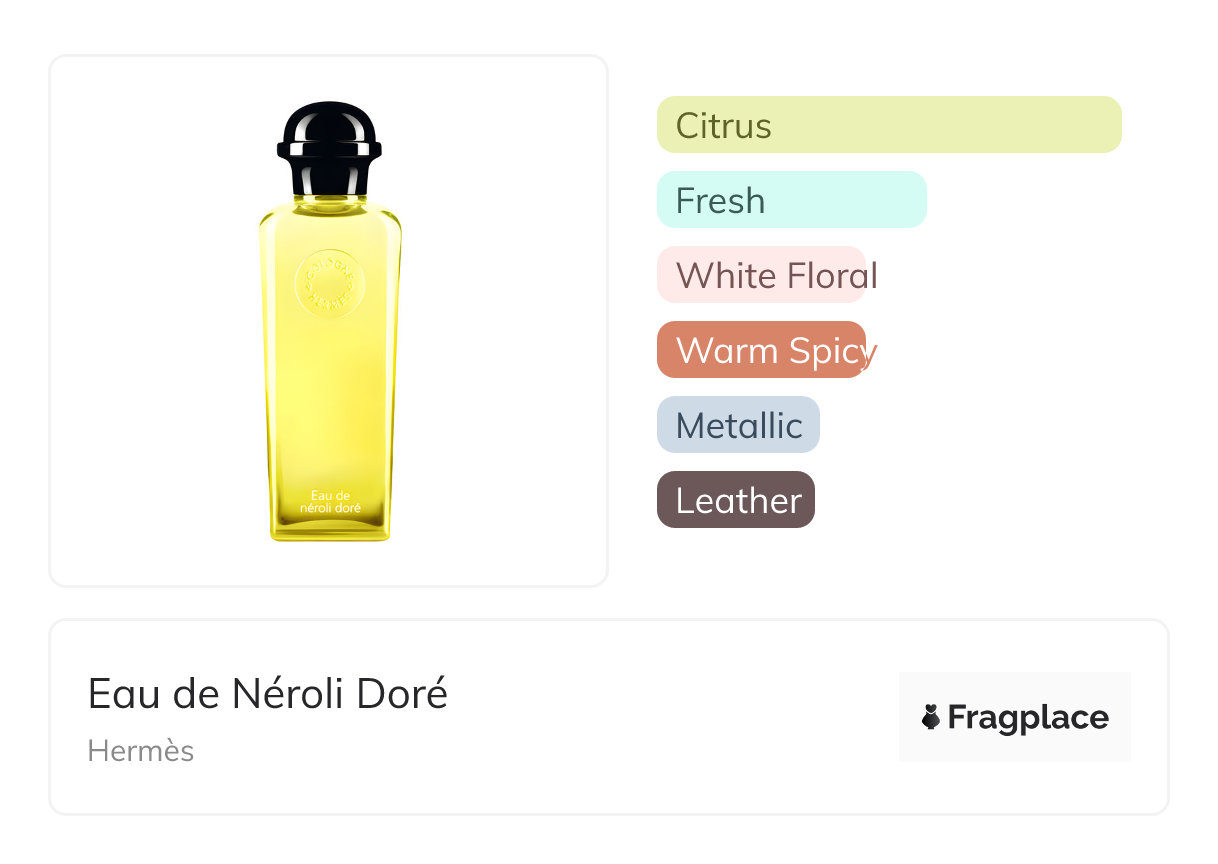This screenshot has height=864, width=1218.
Task: Click the flared rim of the bottle cap
Action: (x=329, y=151)
